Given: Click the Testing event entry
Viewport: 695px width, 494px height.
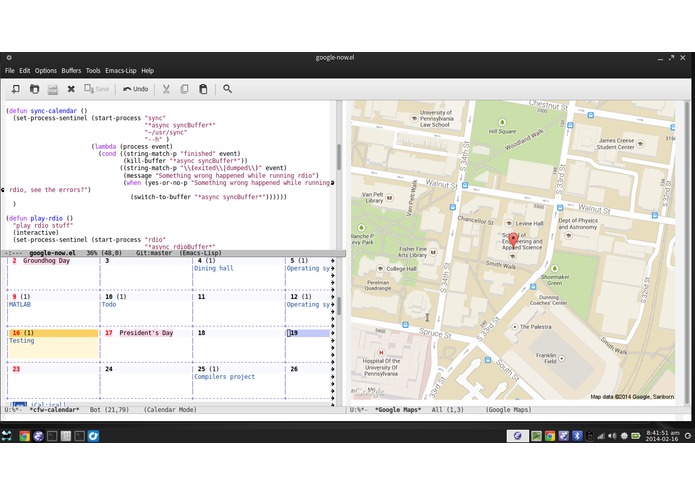Looking at the screenshot, I should tap(22, 341).
